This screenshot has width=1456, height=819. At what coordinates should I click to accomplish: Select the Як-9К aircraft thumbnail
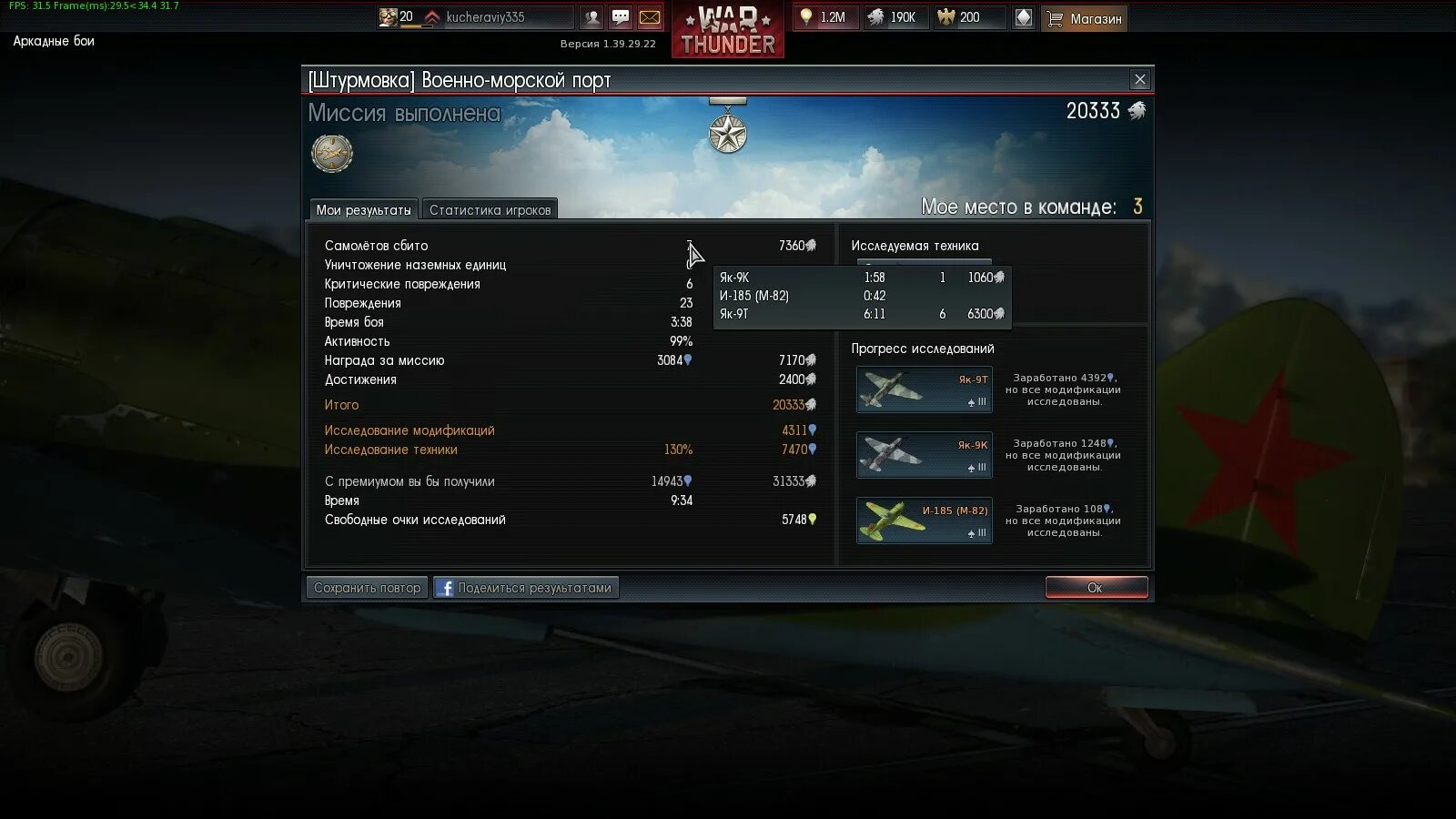click(x=924, y=455)
